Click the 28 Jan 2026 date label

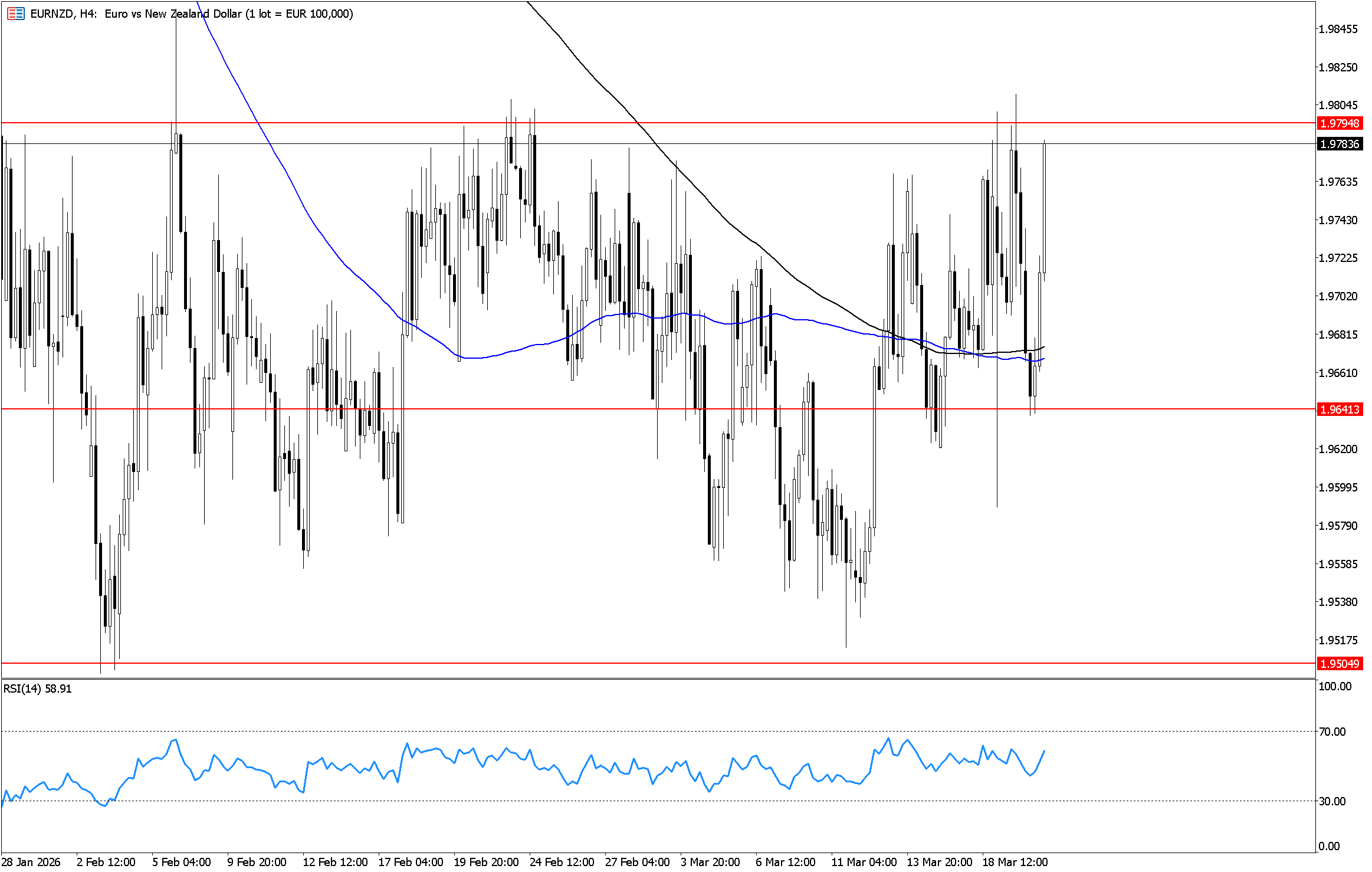tap(31, 862)
